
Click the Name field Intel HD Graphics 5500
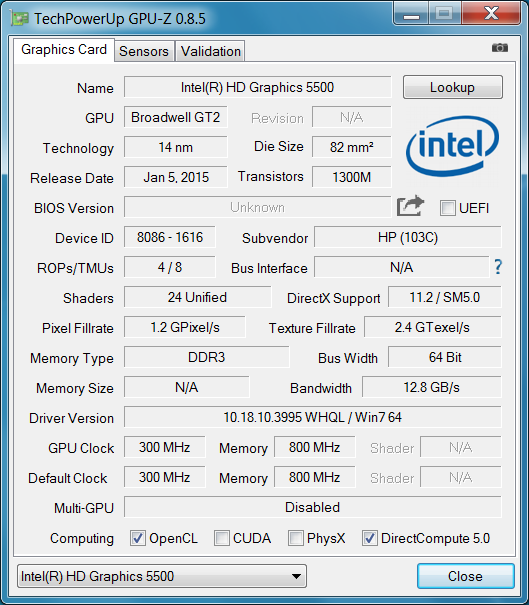(257, 87)
